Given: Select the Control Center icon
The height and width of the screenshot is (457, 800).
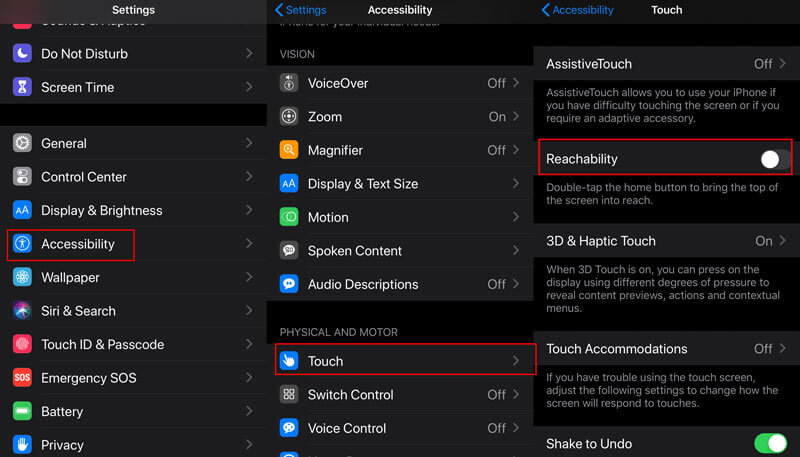Looking at the screenshot, I should (x=22, y=176).
